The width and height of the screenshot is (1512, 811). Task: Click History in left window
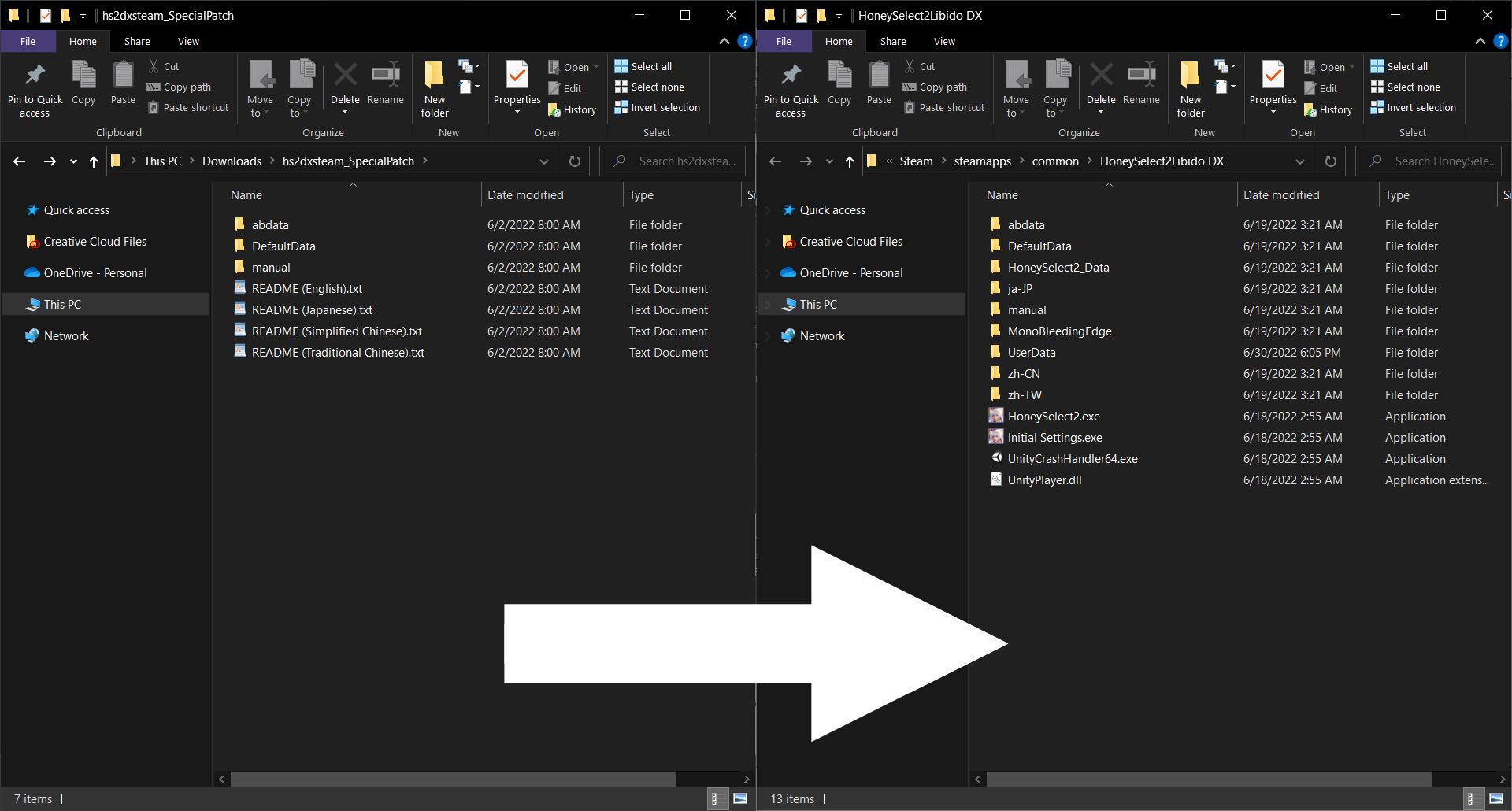pyautogui.click(x=573, y=110)
